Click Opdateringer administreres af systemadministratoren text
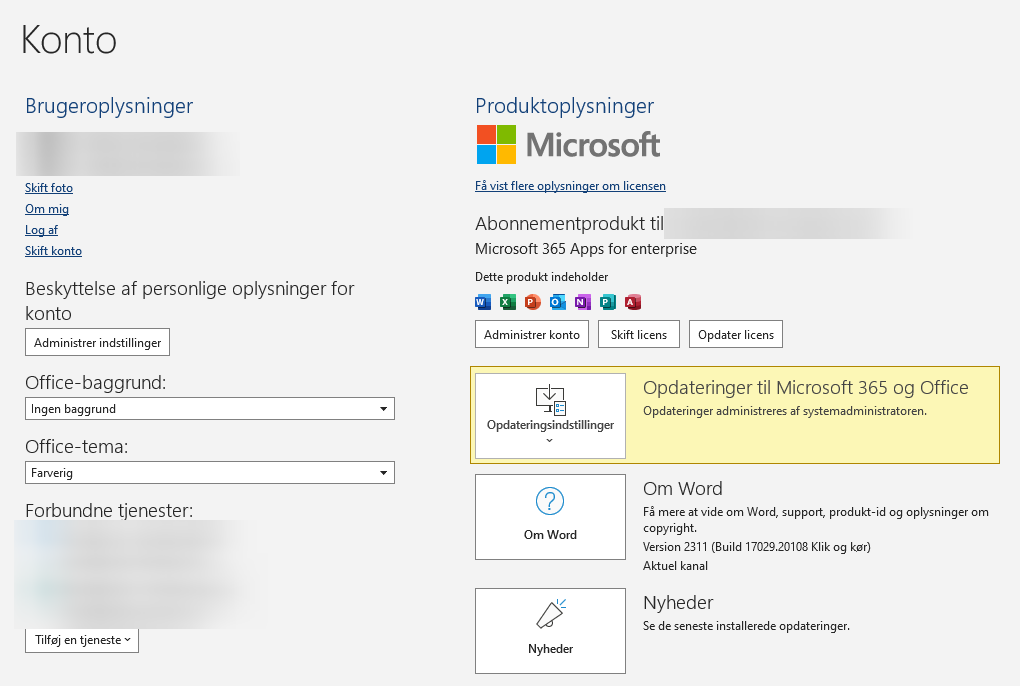 click(785, 411)
